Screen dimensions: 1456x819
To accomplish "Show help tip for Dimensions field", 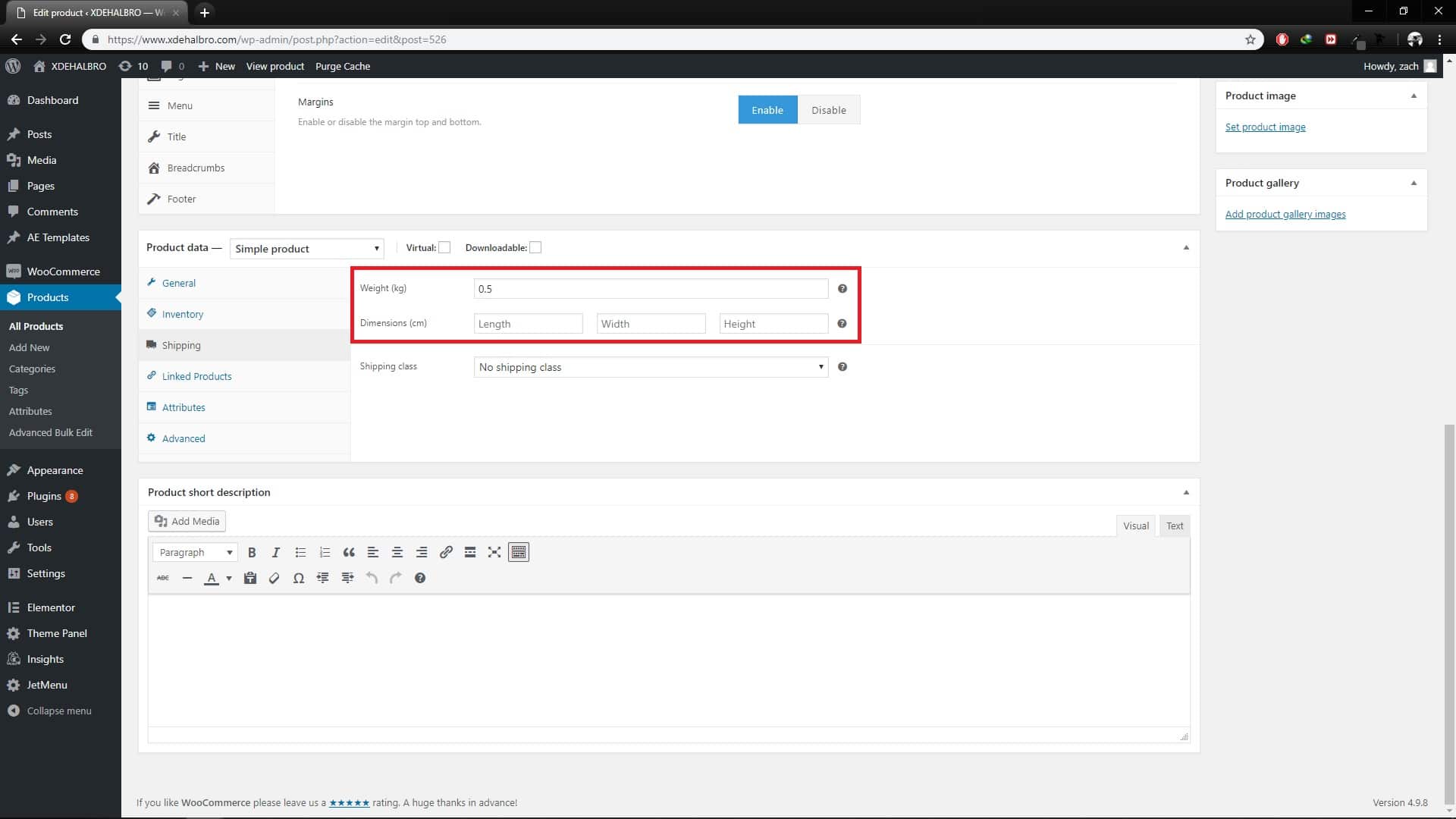I will tap(842, 323).
